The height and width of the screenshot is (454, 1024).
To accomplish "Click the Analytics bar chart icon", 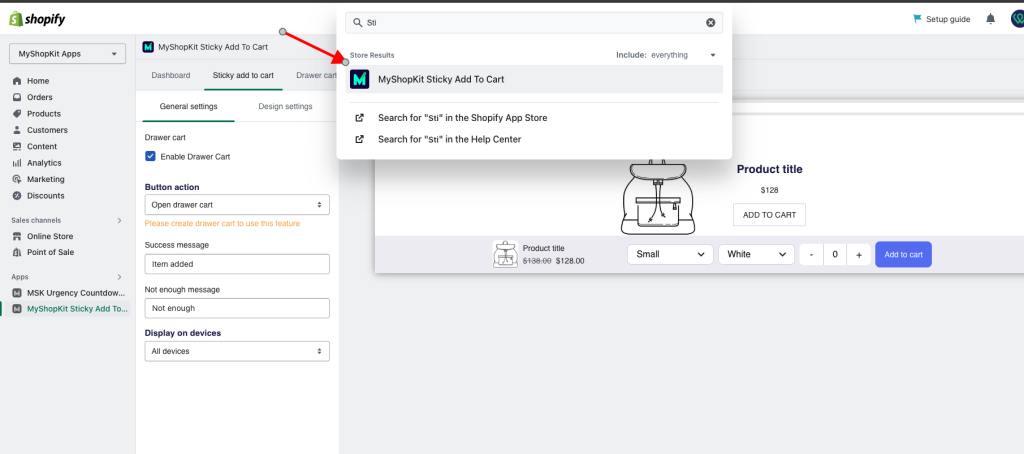I will tap(17, 163).
